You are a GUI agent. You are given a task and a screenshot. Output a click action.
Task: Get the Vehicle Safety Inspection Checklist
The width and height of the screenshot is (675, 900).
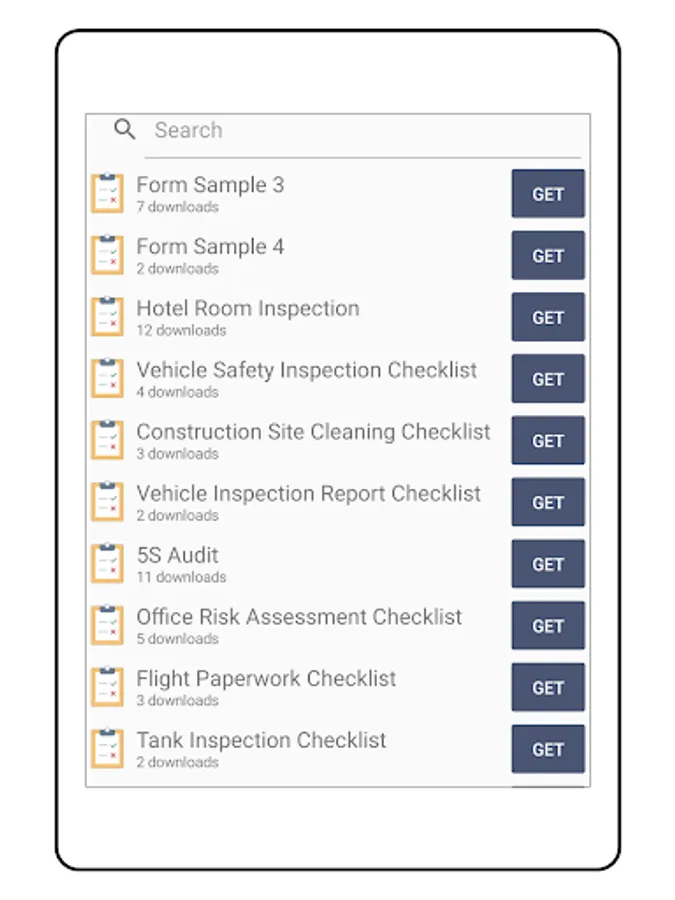coord(548,380)
